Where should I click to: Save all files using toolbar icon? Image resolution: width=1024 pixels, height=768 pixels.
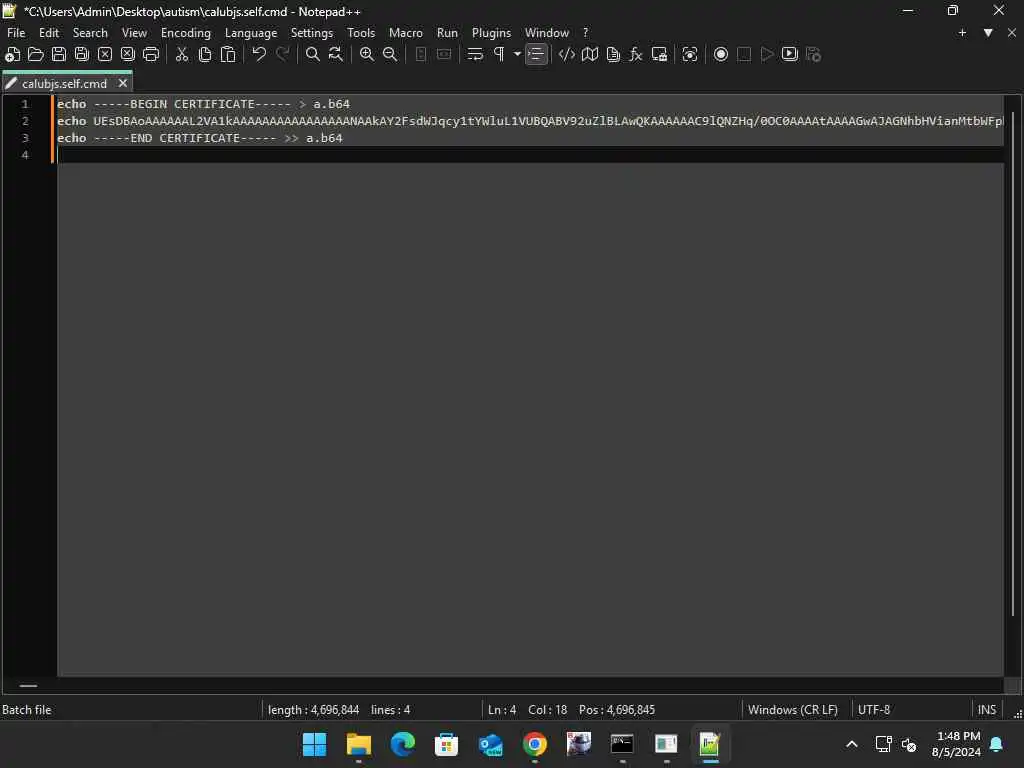(x=82, y=54)
